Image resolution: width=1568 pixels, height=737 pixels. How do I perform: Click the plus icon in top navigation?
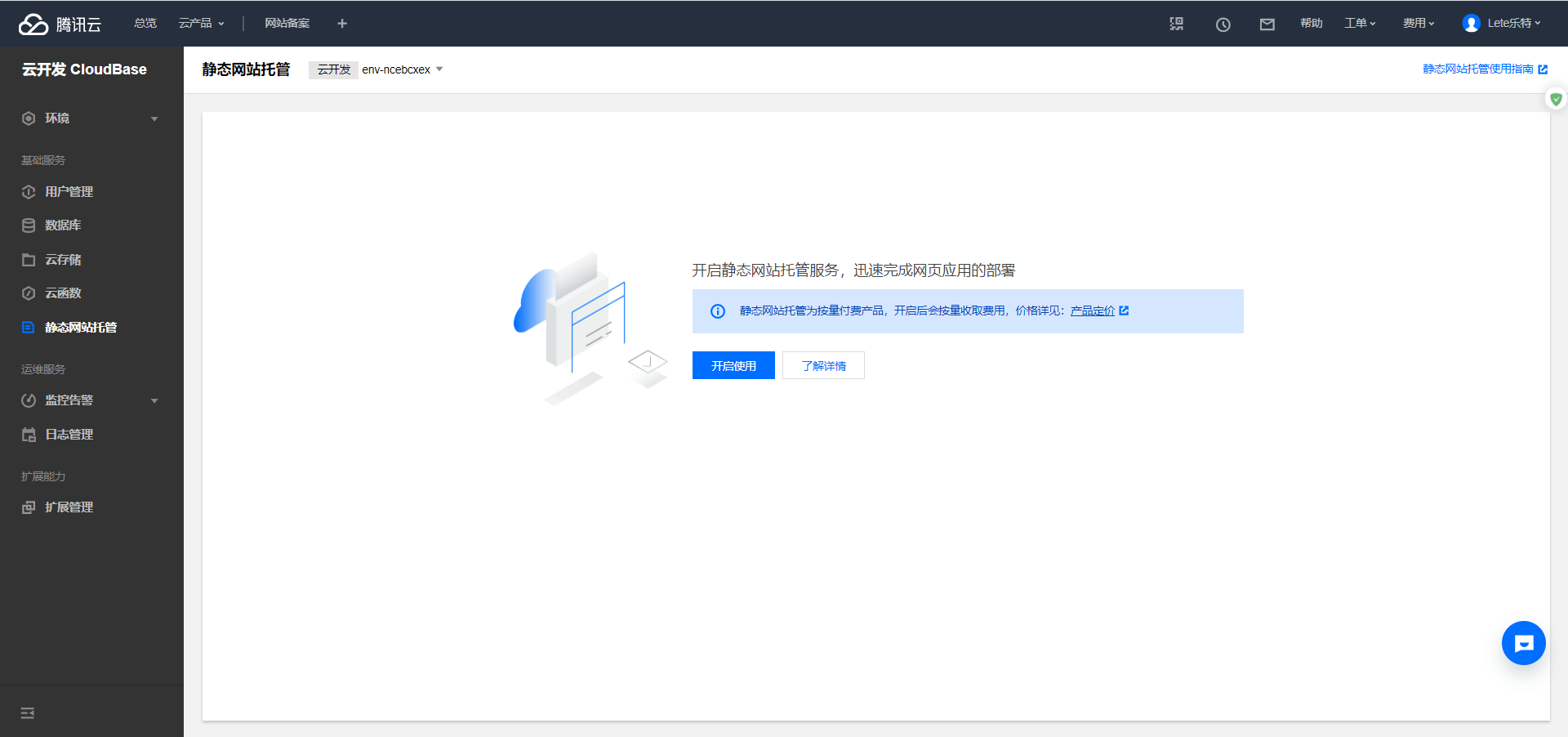[x=342, y=24]
